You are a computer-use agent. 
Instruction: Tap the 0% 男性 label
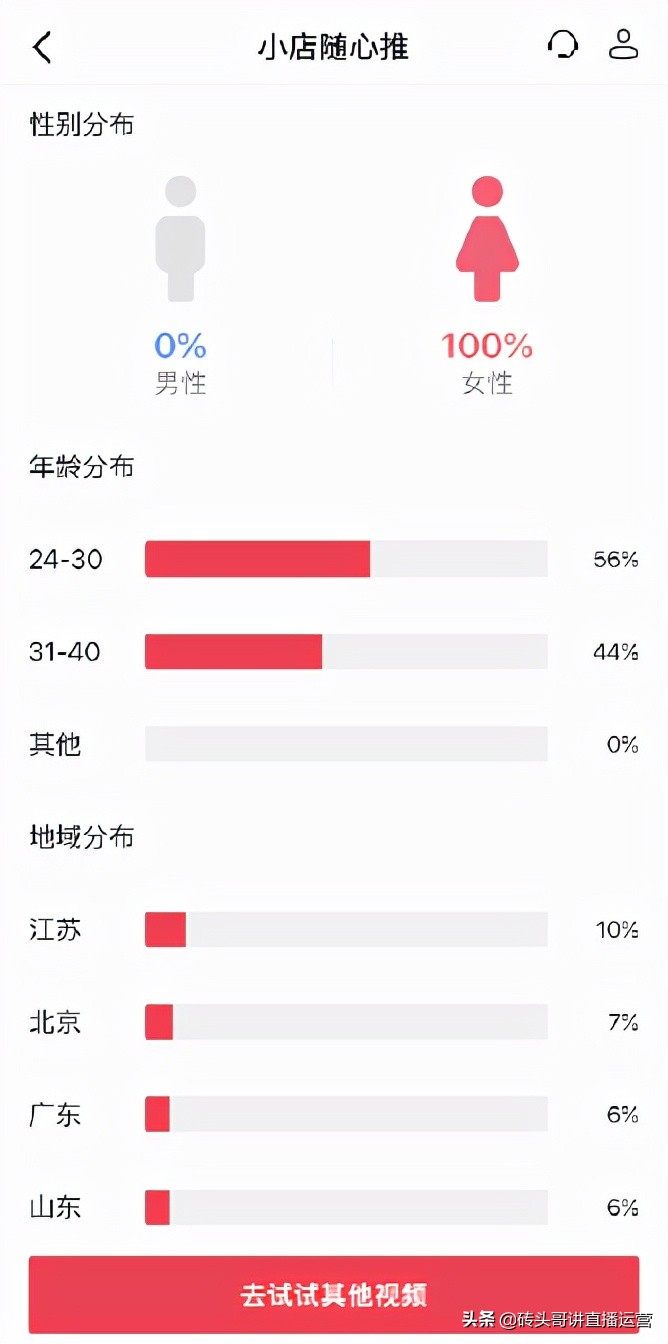180,363
